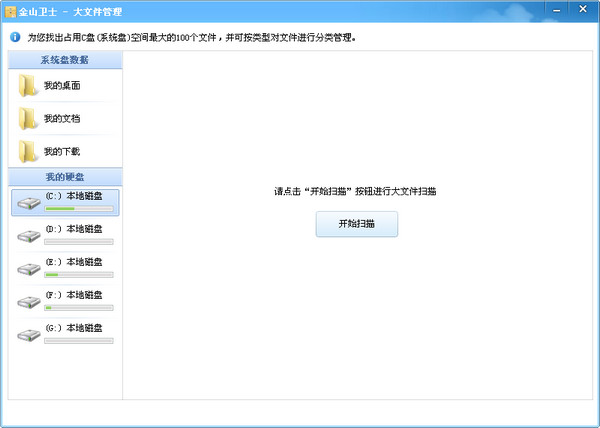Choose (E:) 本地磁盘 entry text
600x428 pixels.
[x=74, y=262]
